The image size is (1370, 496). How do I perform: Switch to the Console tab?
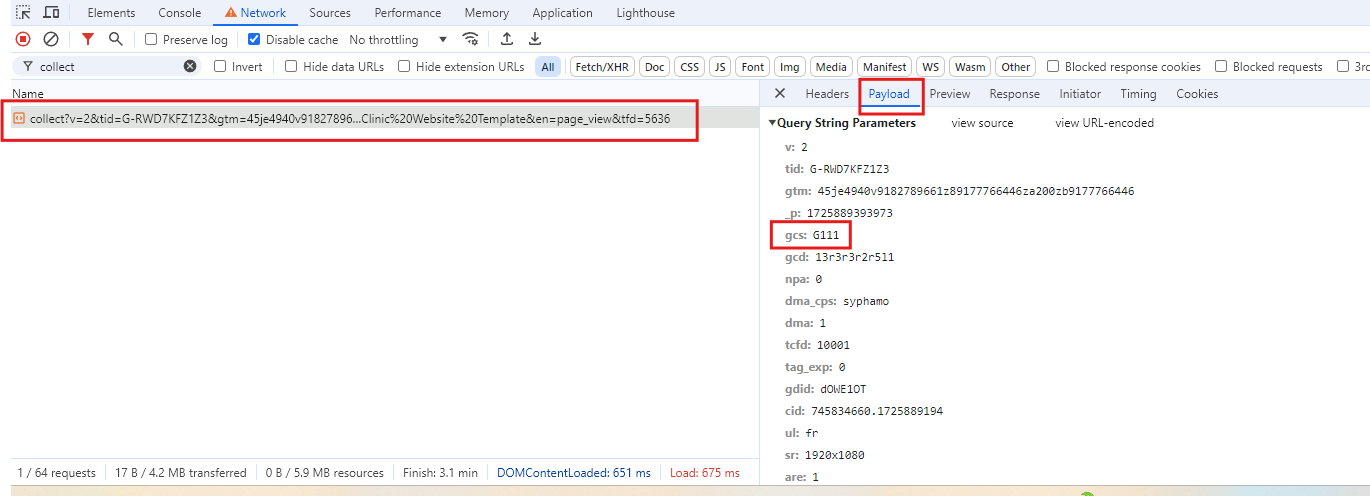point(179,13)
